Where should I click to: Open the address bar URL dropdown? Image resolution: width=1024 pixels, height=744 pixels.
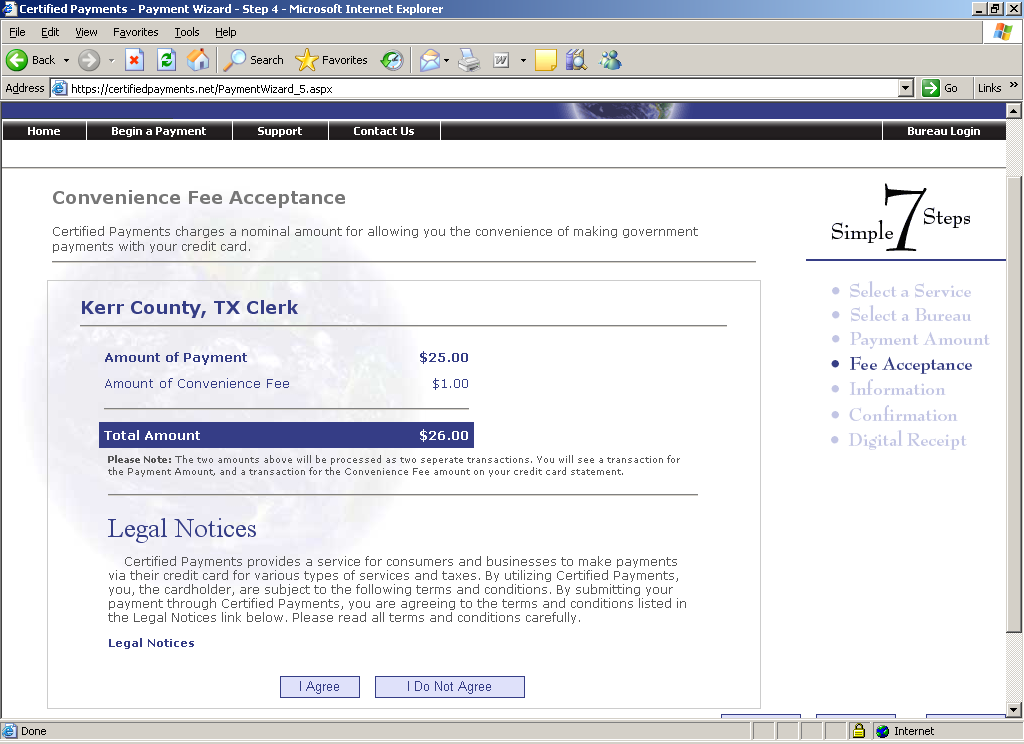(906, 88)
